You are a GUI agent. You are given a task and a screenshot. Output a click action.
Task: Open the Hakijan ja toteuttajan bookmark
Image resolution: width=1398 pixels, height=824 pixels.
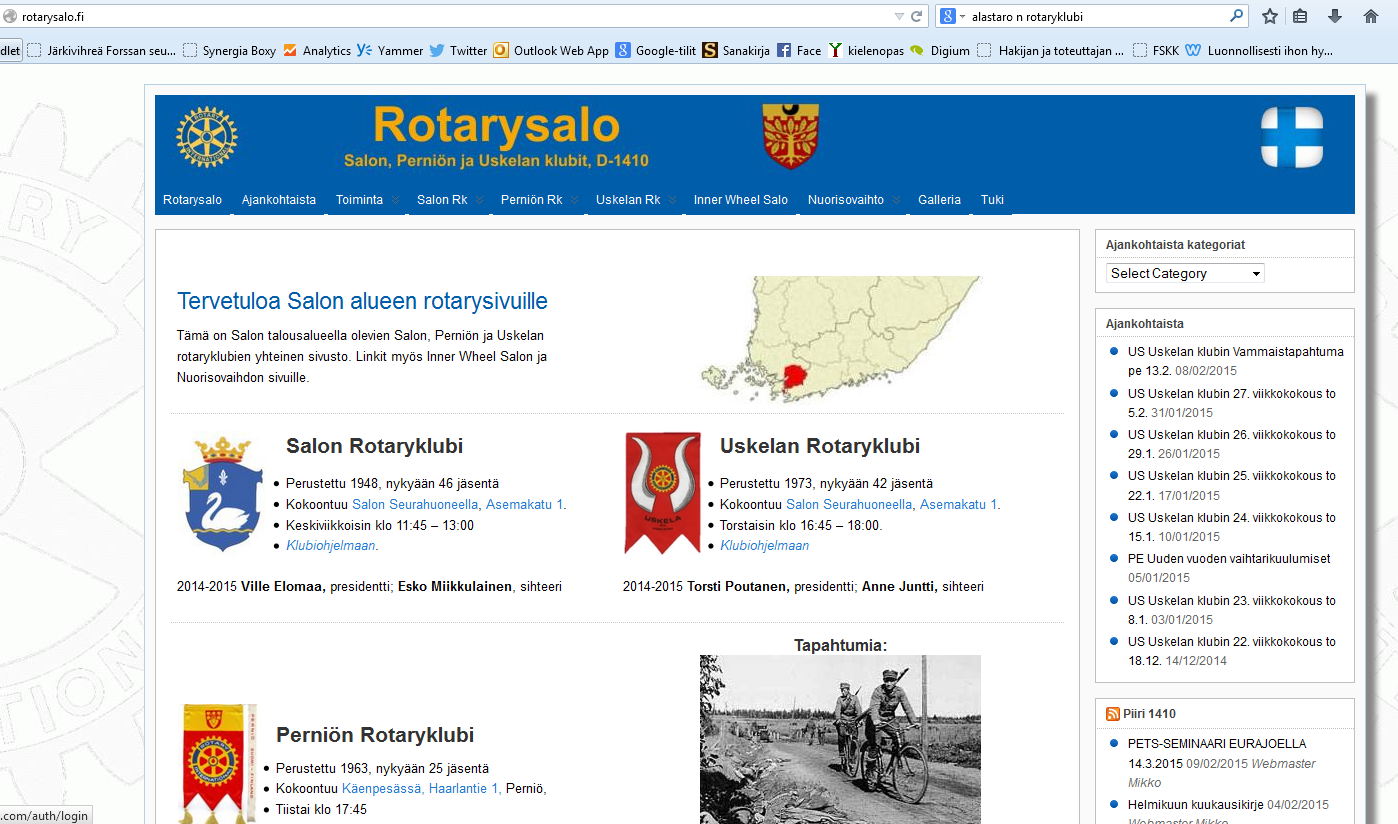(x=1051, y=50)
